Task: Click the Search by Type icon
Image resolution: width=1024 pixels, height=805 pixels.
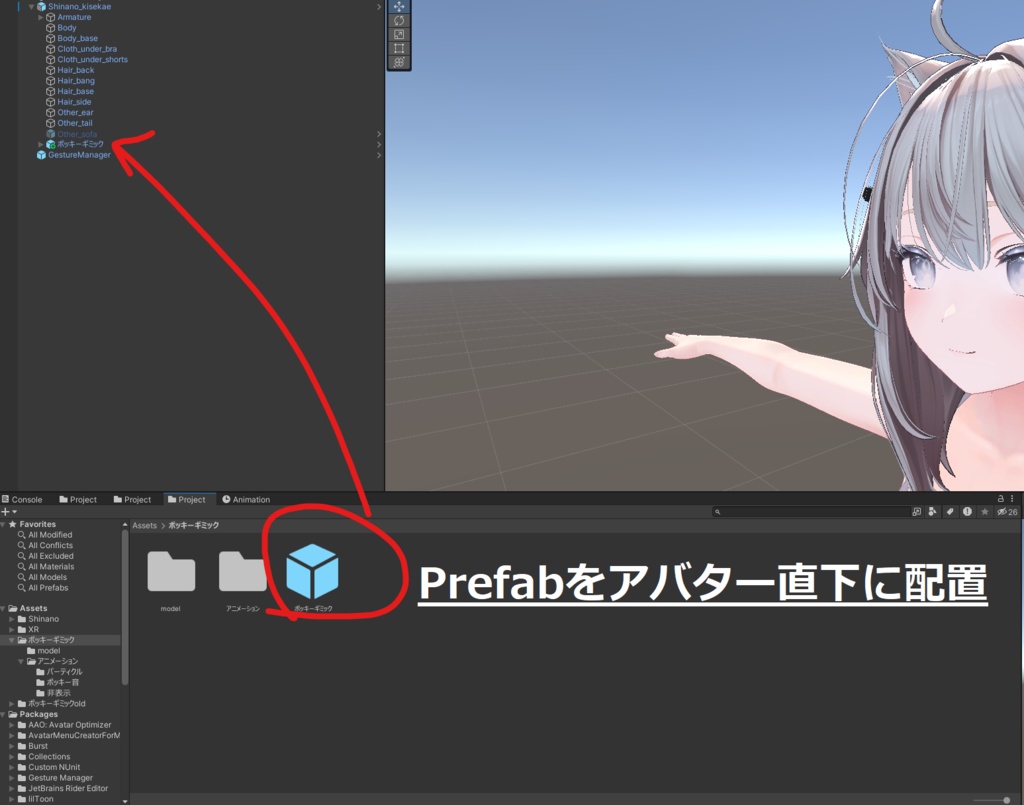Action: (932, 512)
